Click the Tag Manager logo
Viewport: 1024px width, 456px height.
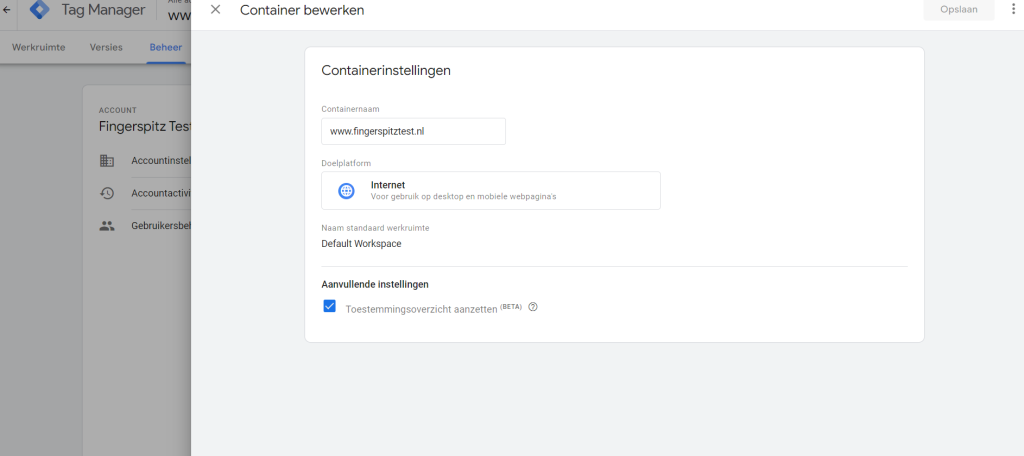click(x=40, y=9)
